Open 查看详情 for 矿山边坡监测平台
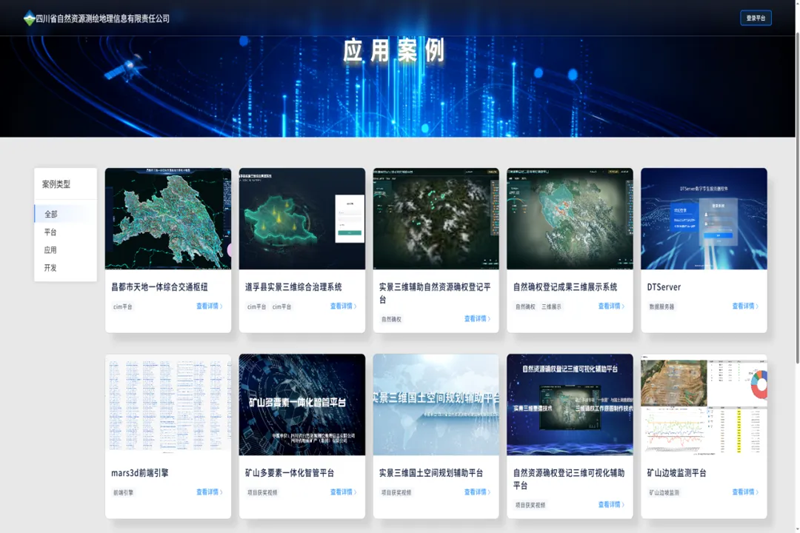The width and height of the screenshot is (800, 533). (x=745, y=492)
